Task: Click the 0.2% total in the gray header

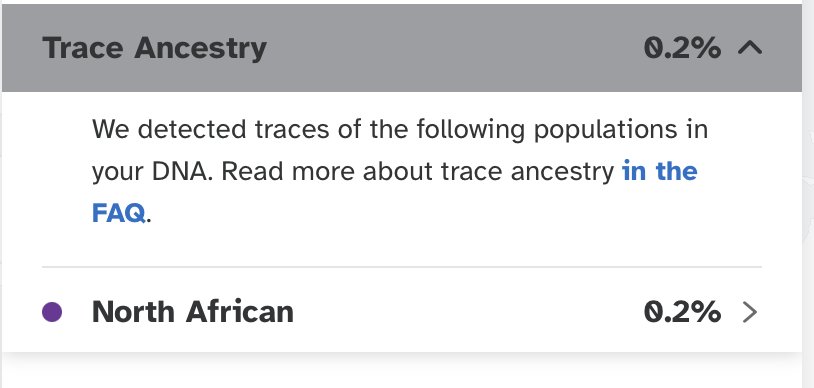Action: pos(682,48)
